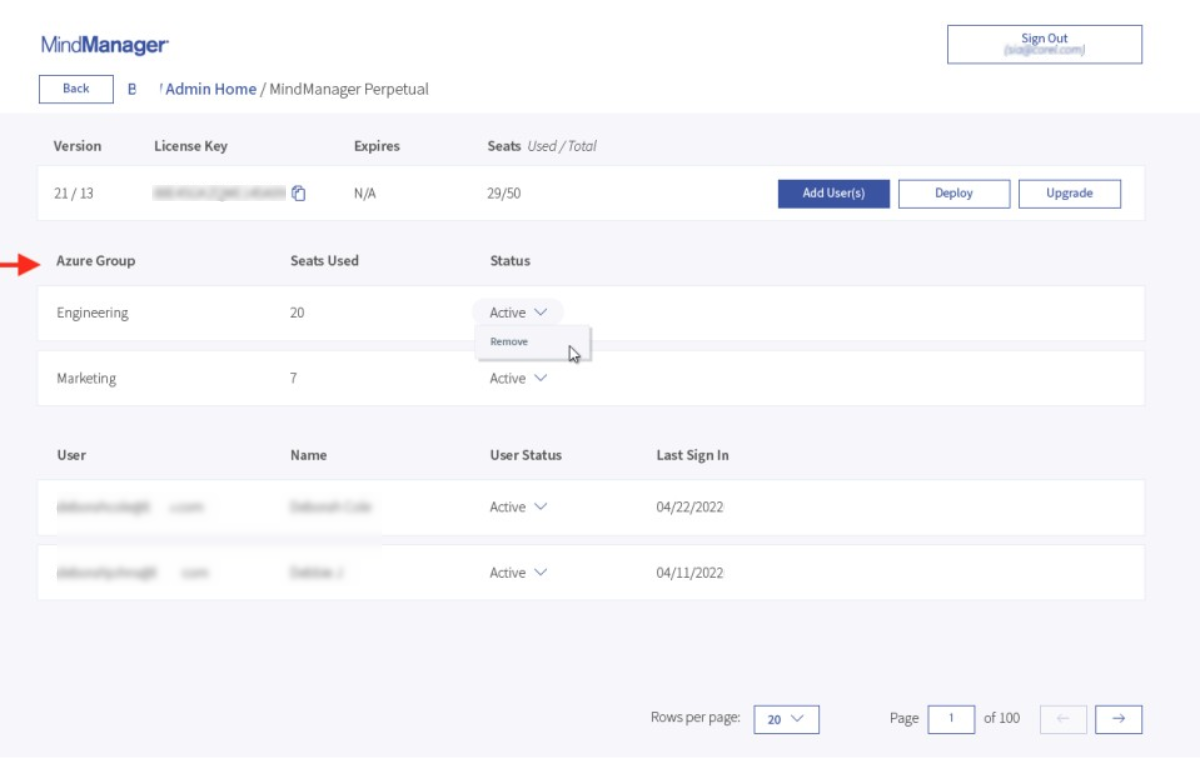This screenshot has width=1200, height=758.
Task: Click the Expires column header
Action: pyautogui.click(x=377, y=146)
